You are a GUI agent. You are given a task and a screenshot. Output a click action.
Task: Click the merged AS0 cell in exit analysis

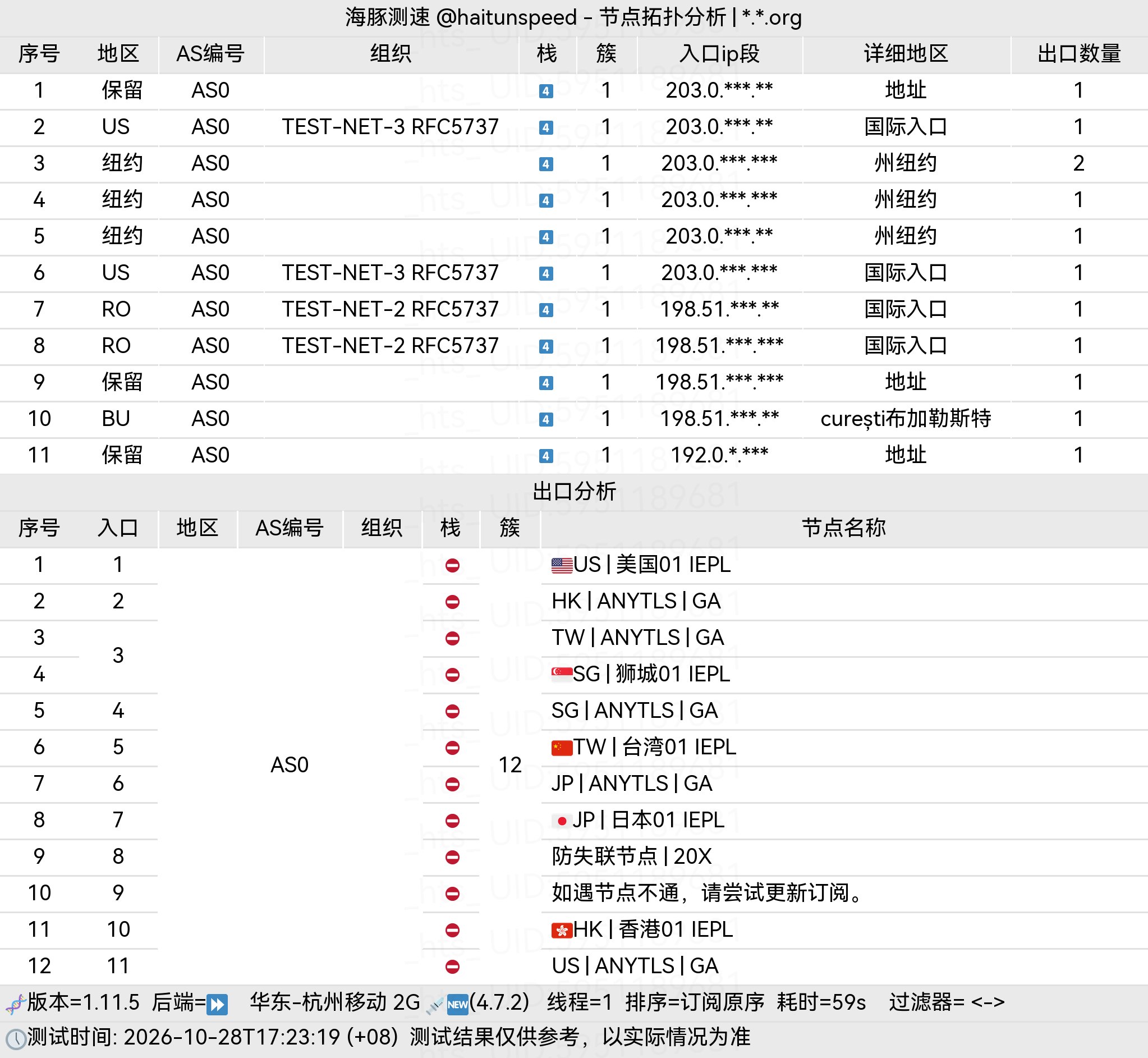(290, 766)
